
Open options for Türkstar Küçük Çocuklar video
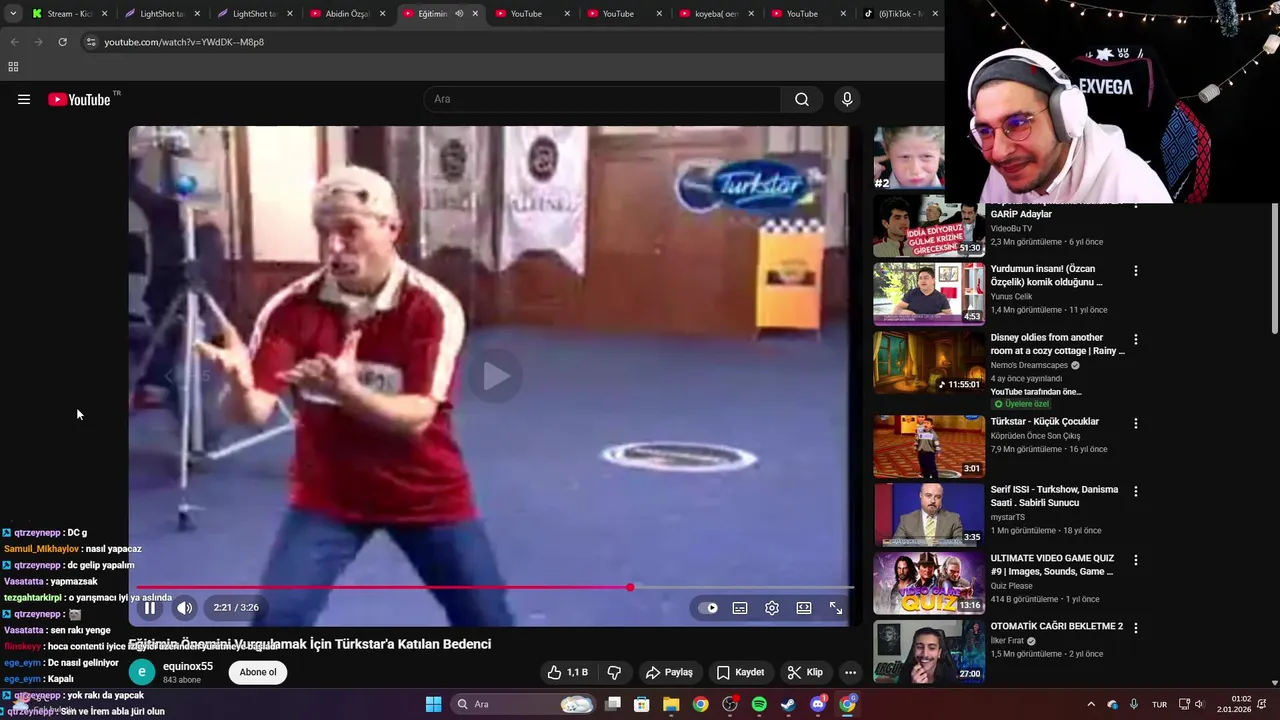click(1136, 423)
